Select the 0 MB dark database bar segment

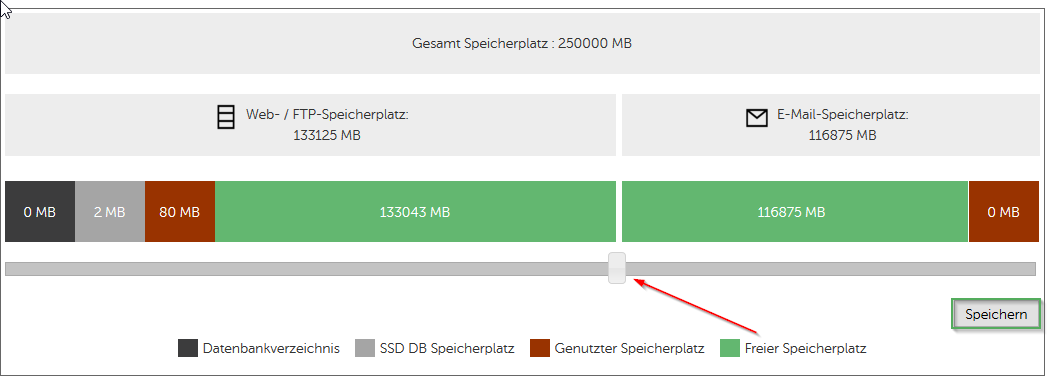(x=40, y=212)
